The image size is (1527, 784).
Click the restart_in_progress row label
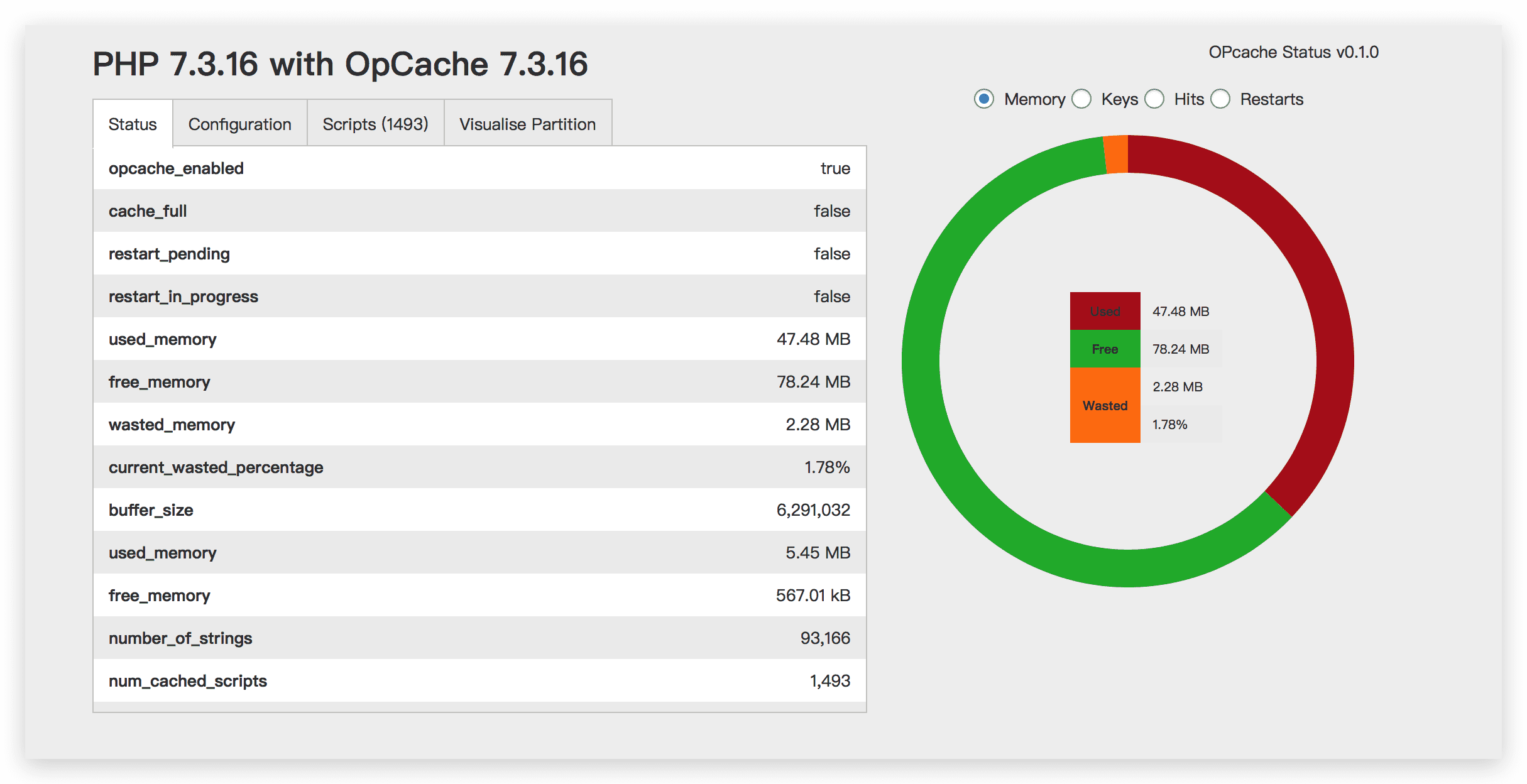[183, 297]
